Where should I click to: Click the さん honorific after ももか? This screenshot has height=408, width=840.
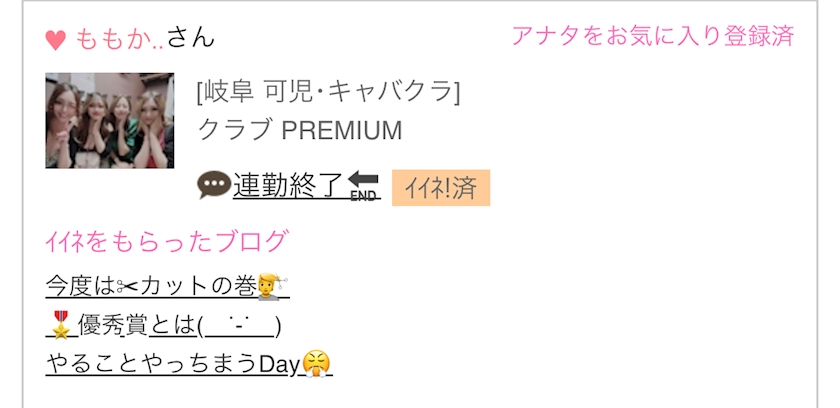click(190, 40)
